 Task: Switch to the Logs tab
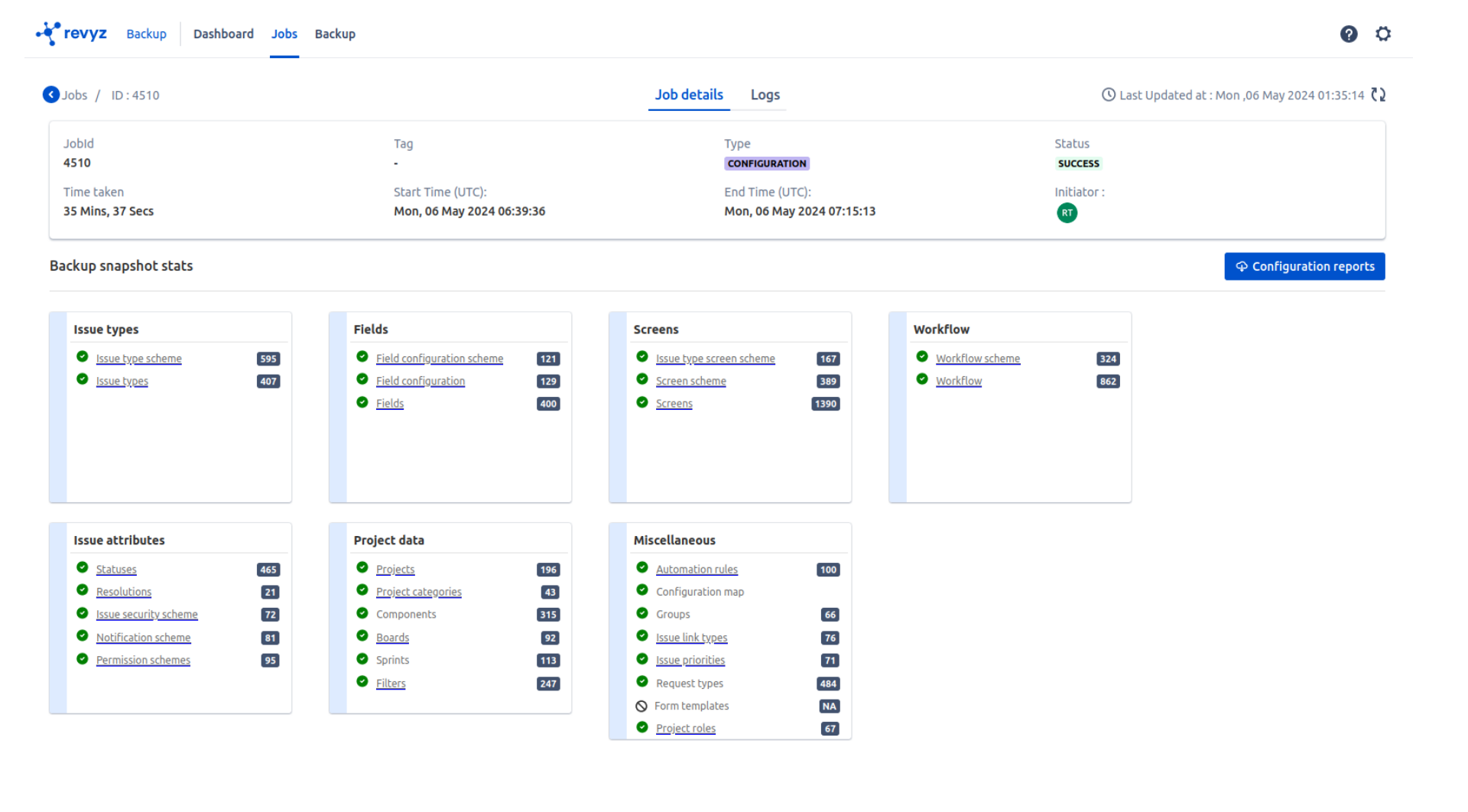coord(765,95)
